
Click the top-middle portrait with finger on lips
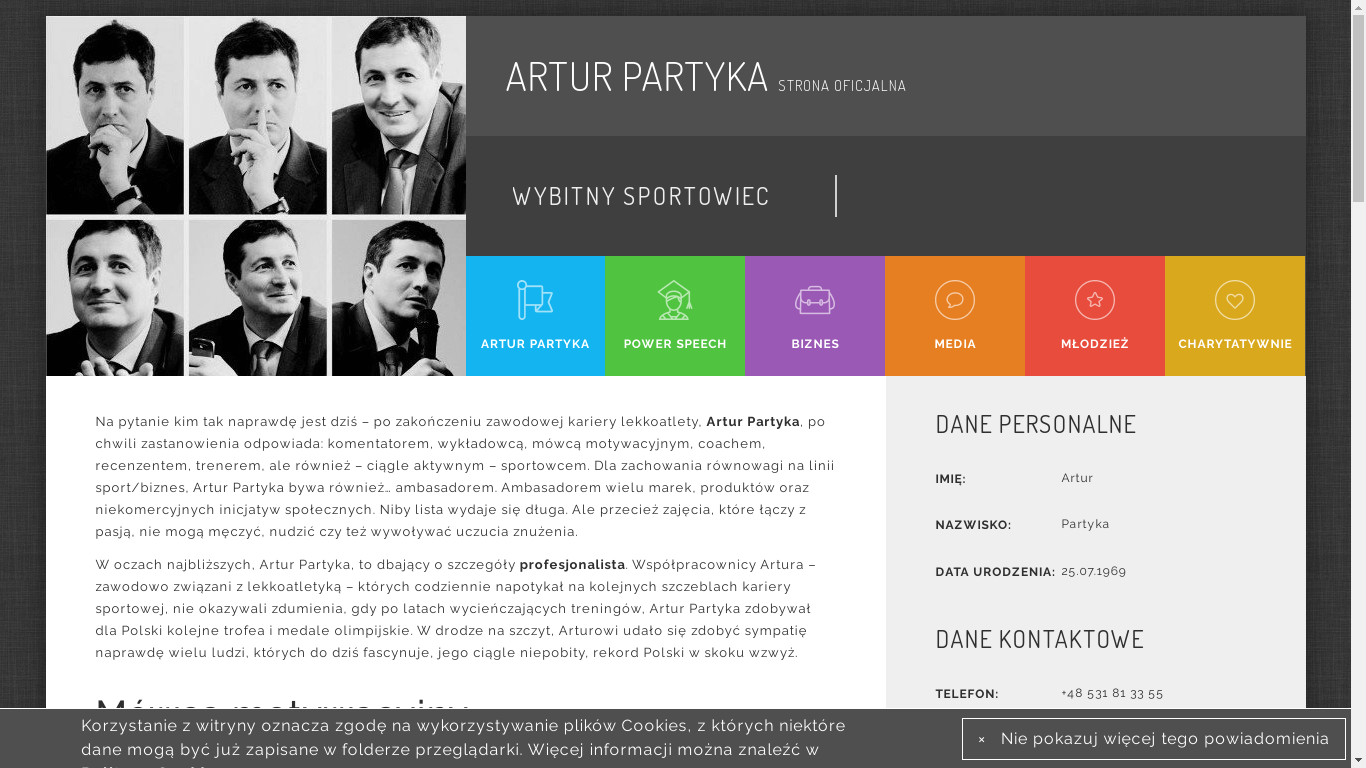257,116
